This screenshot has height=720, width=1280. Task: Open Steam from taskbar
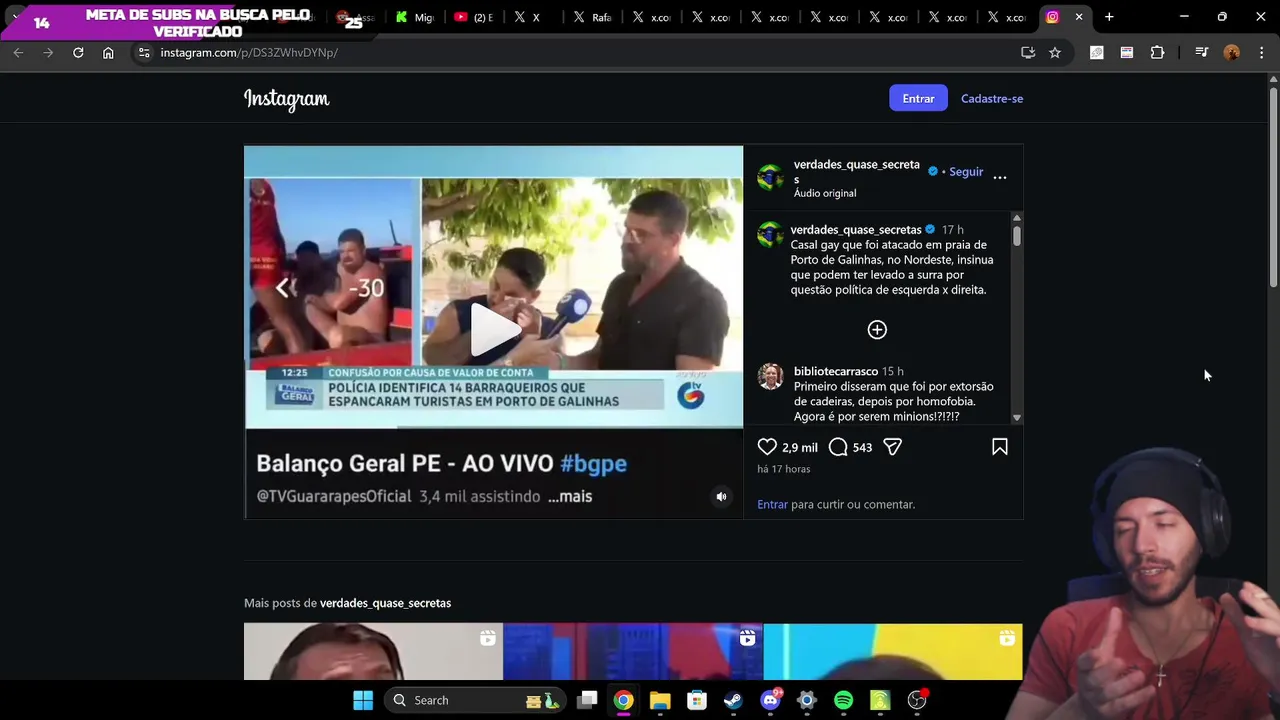(x=733, y=700)
